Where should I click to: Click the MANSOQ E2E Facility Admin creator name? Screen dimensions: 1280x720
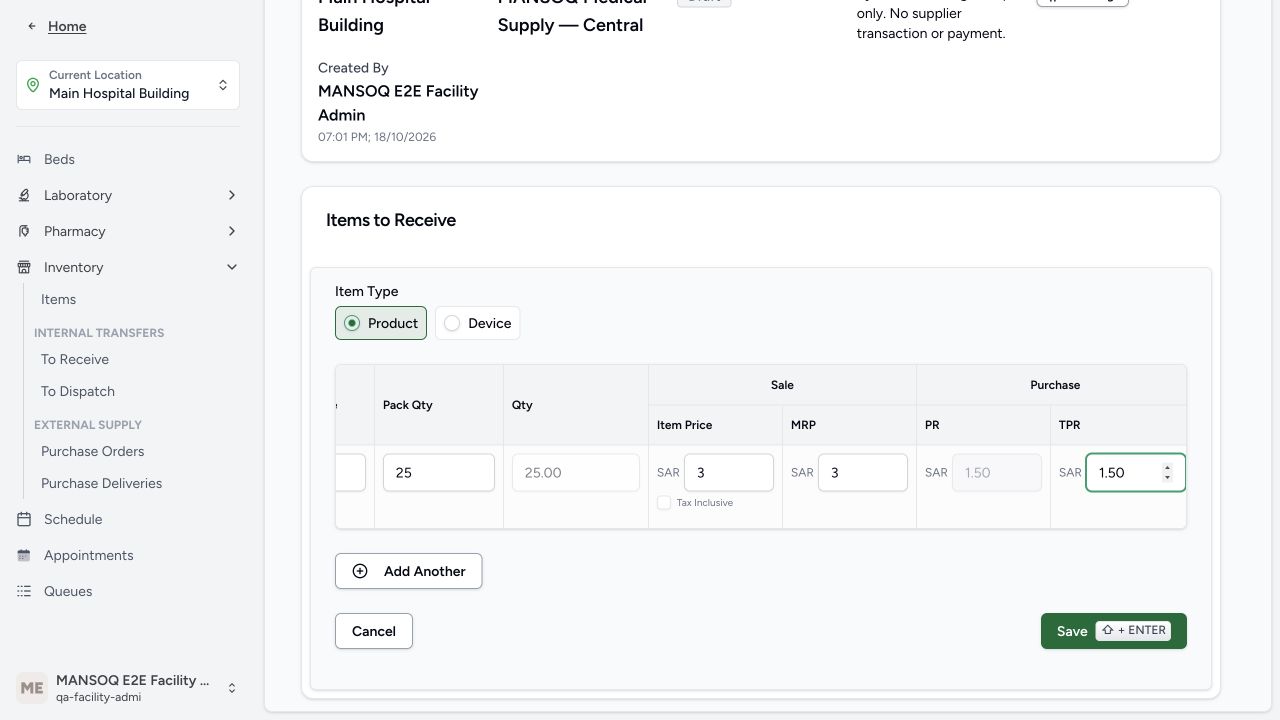tap(398, 103)
